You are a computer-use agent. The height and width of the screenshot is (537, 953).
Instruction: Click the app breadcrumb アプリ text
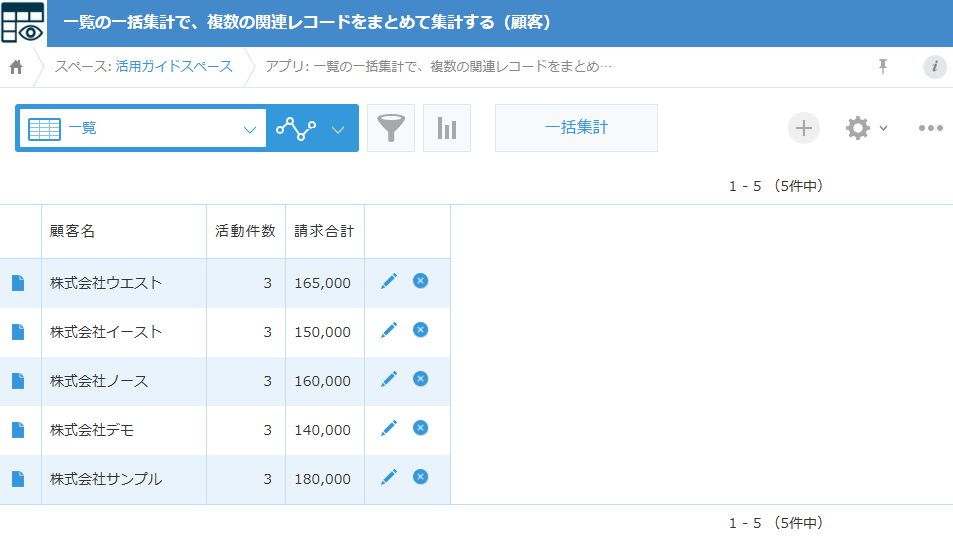[x=438, y=66]
